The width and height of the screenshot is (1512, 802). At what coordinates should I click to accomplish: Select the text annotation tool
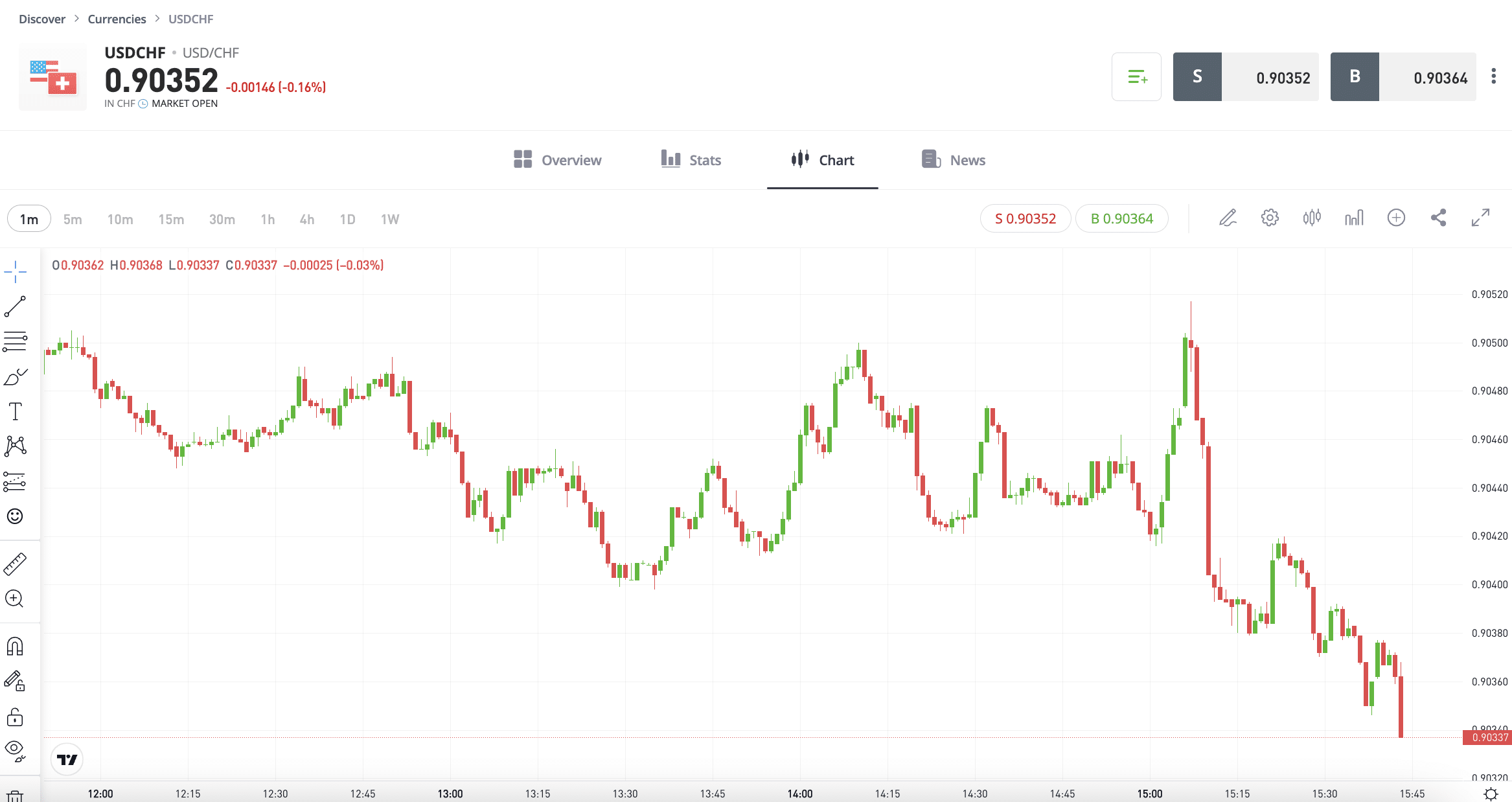coord(15,411)
